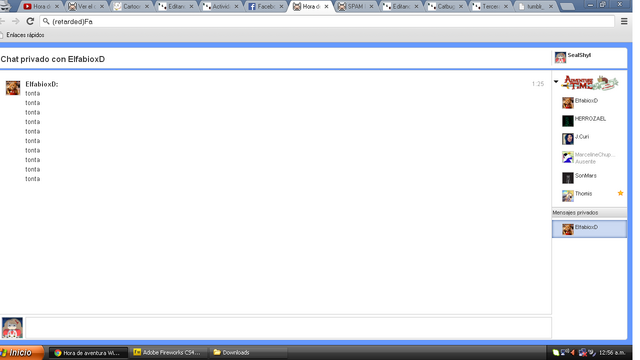The height and width of the screenshot is (360, 640).
Task: Click the orange star next to Thomis
Action: [x=620, y=193]
